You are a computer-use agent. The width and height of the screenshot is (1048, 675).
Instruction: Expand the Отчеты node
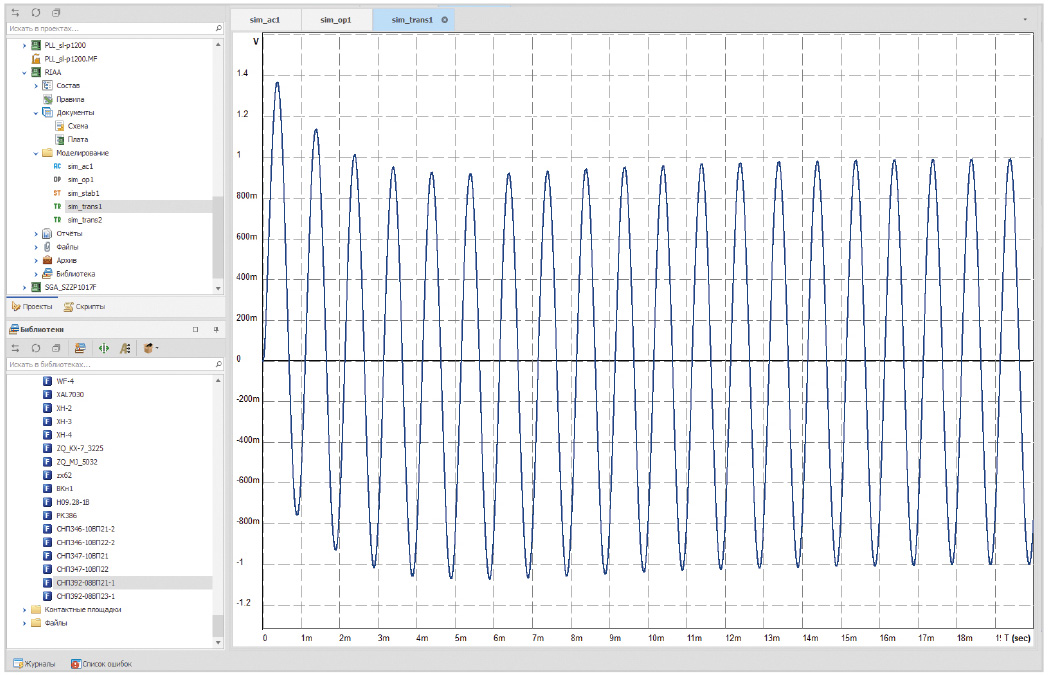[36, 234]
